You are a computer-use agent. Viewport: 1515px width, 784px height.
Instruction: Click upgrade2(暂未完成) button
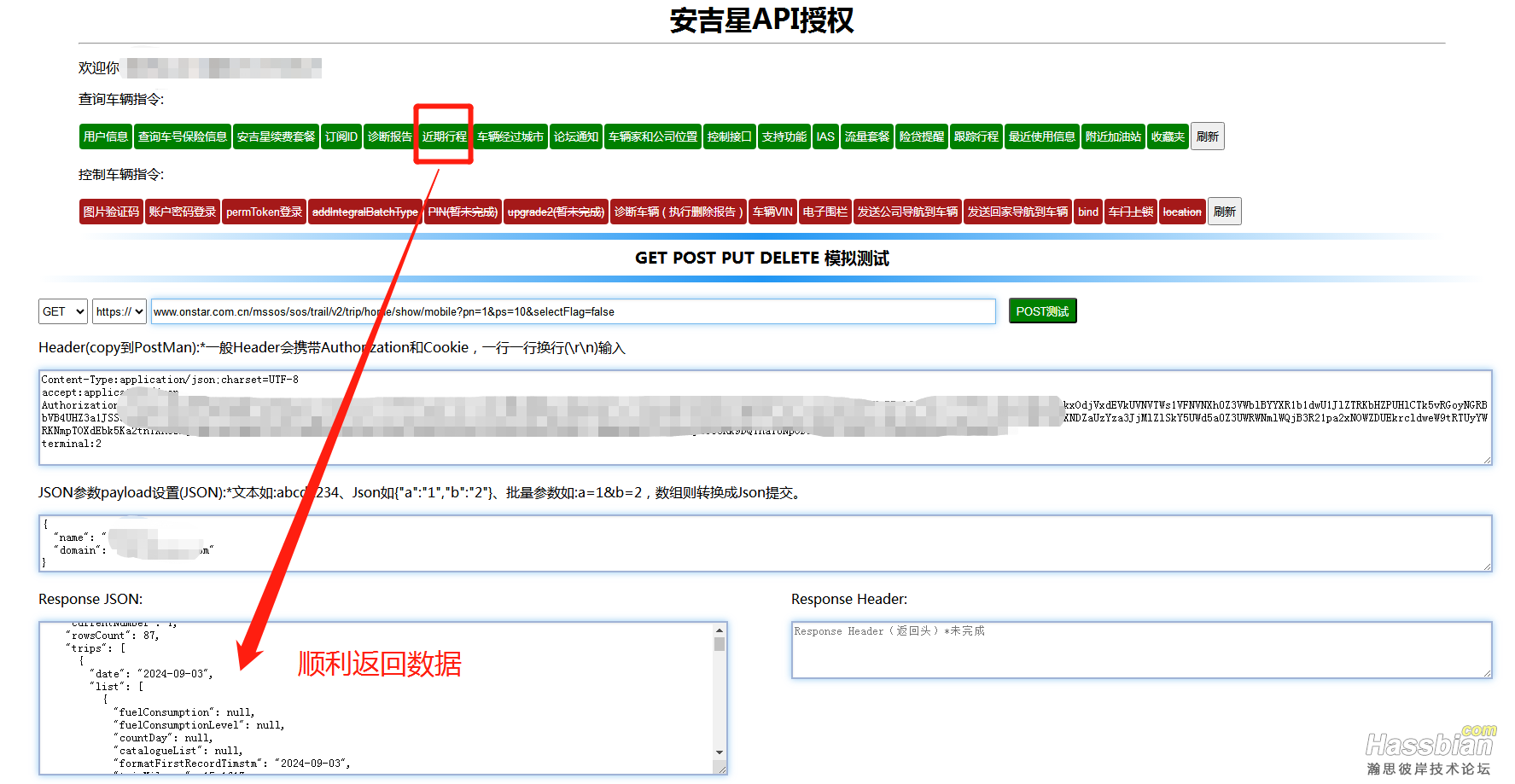click(x=556, y=212)
